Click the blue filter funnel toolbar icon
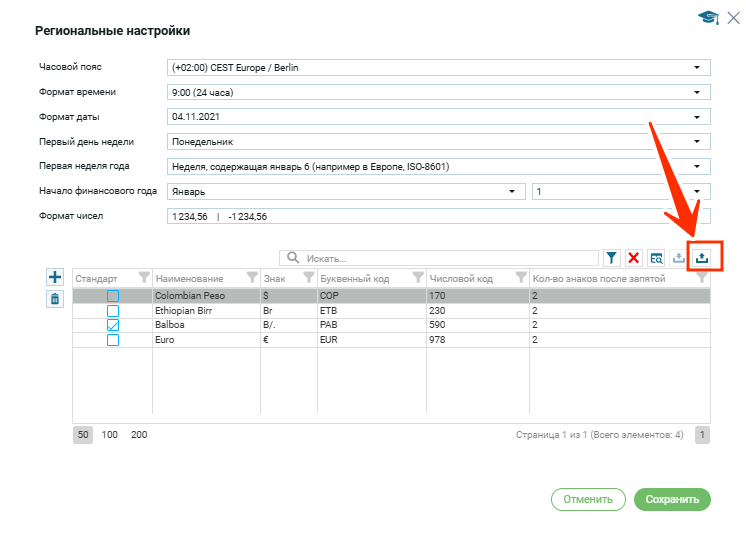The height and width of the screenshot is (533, 746). pyautogui.click(x=611, y=258)
